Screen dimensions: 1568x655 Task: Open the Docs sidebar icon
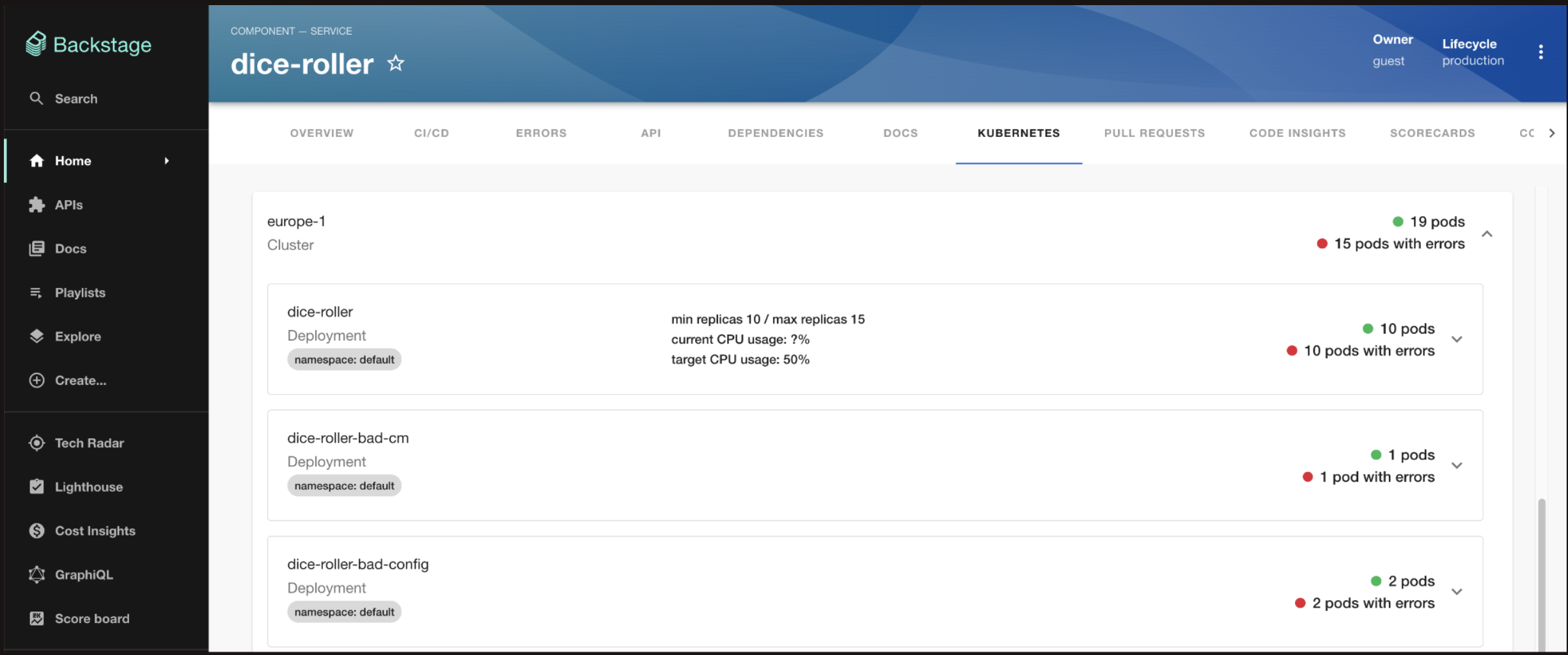(x=36, y=248)
